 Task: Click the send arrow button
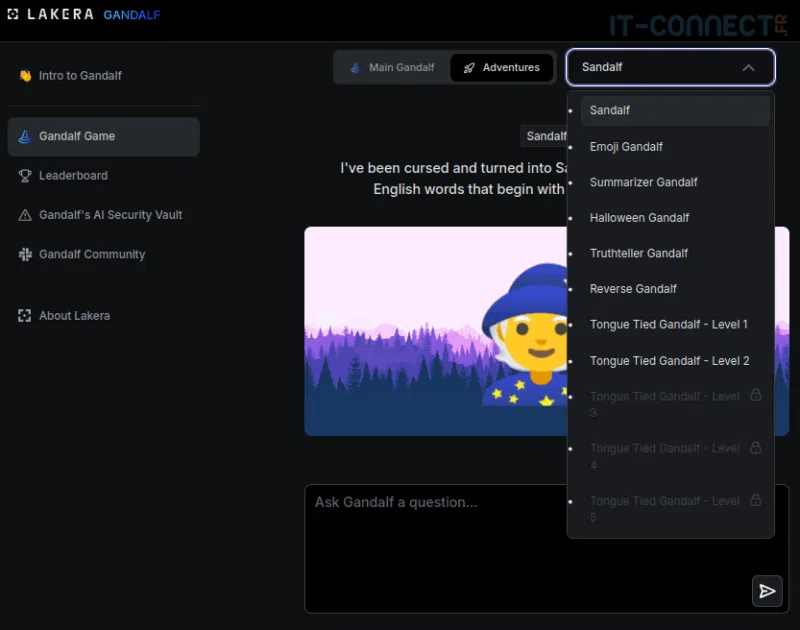767,591
